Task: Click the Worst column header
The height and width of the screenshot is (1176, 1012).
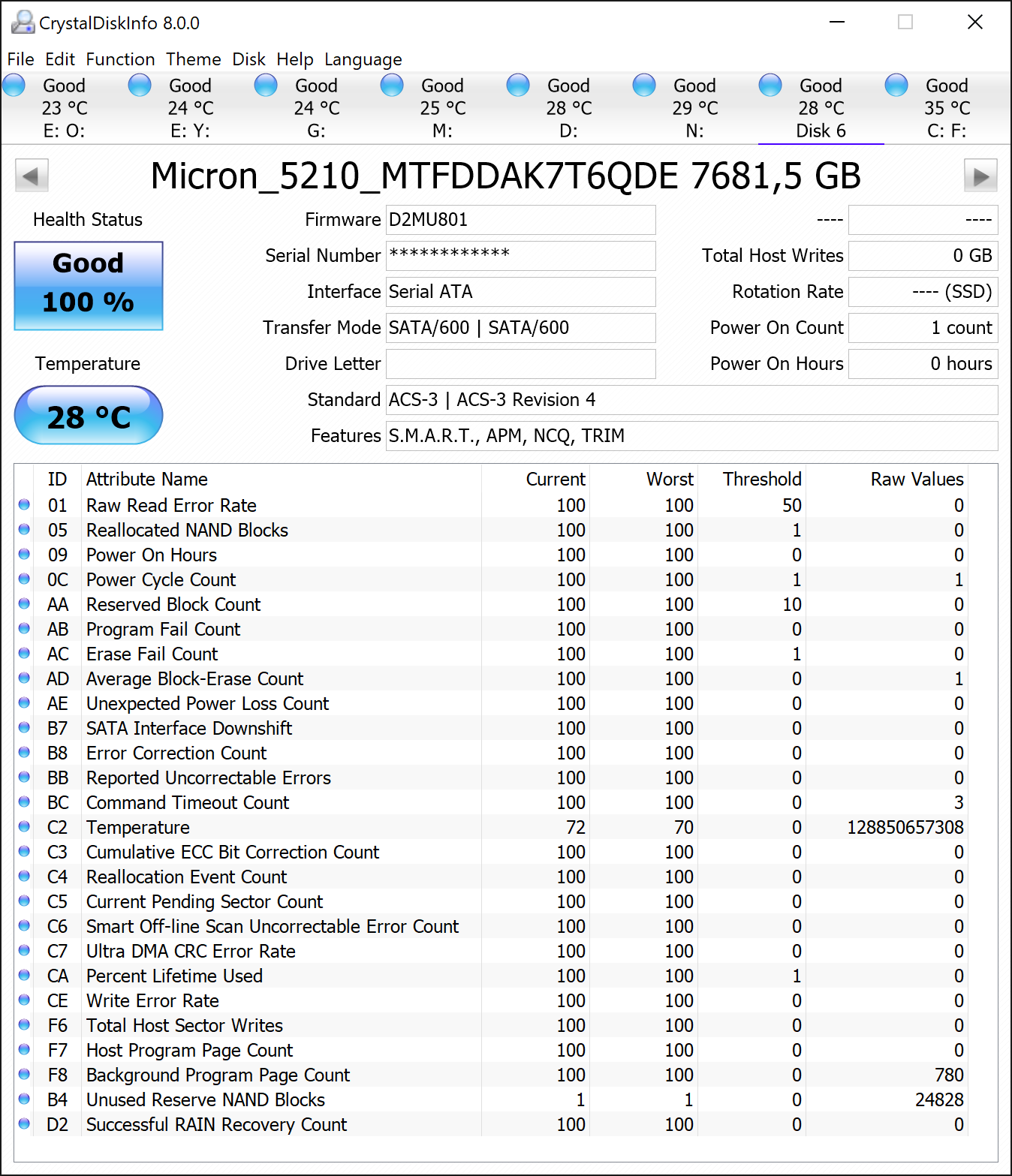Action: tap(670, 480)
